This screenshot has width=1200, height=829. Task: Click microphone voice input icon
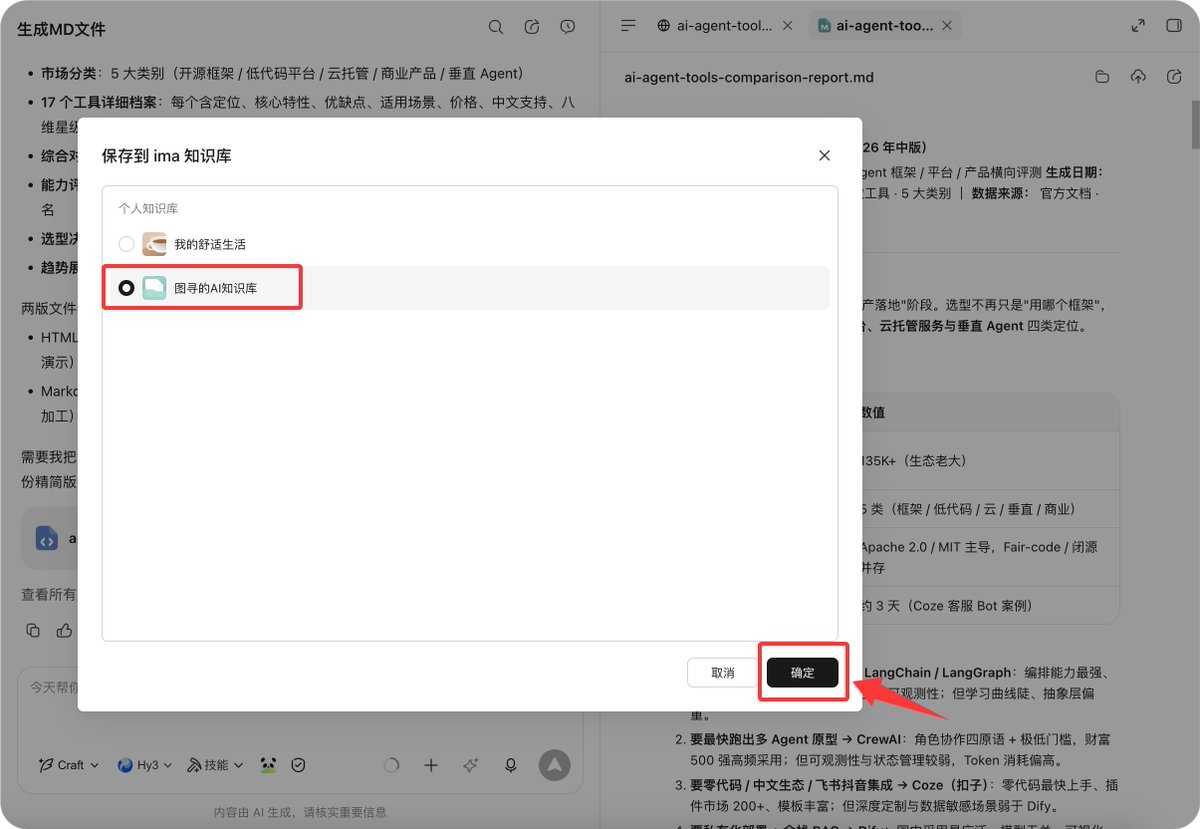(x=511, y=765)
